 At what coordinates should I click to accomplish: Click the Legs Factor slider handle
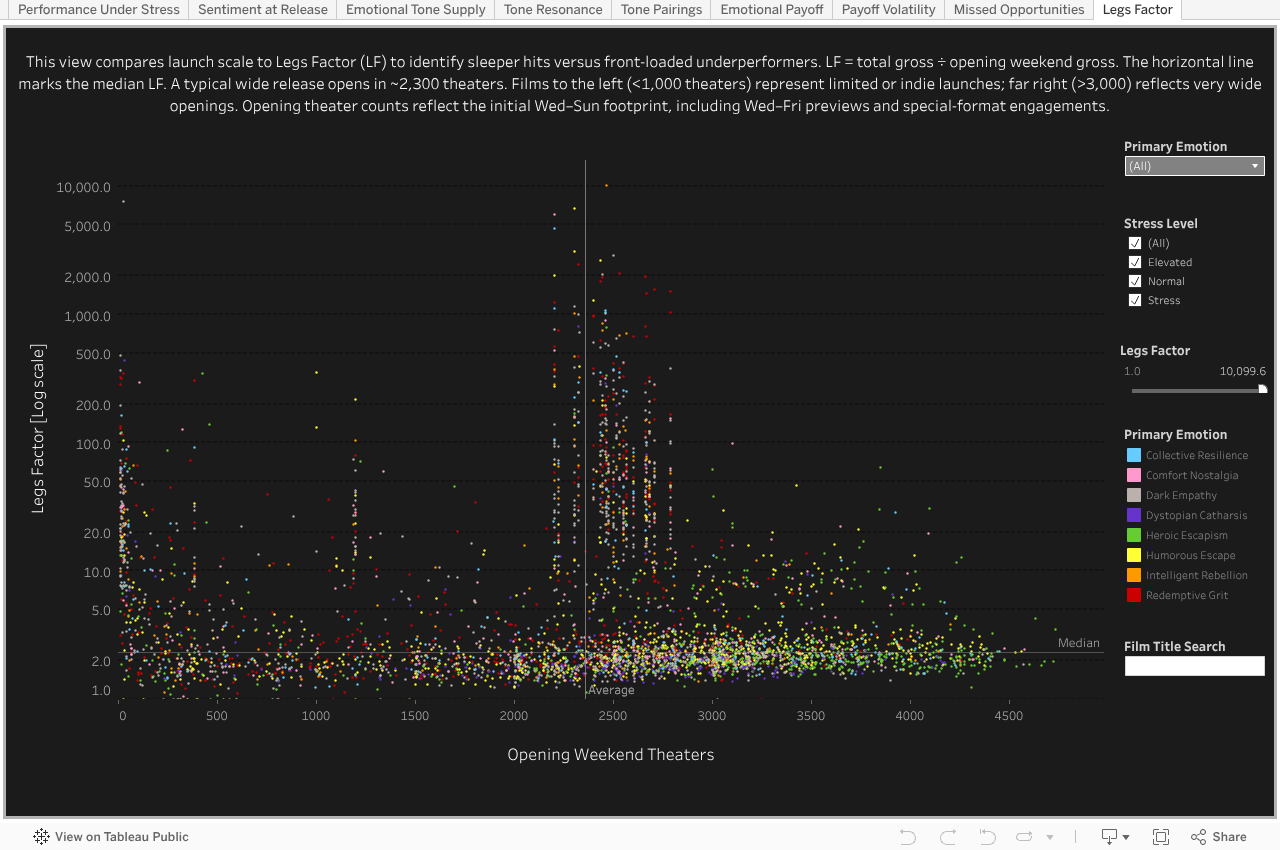pos(1262,390)
